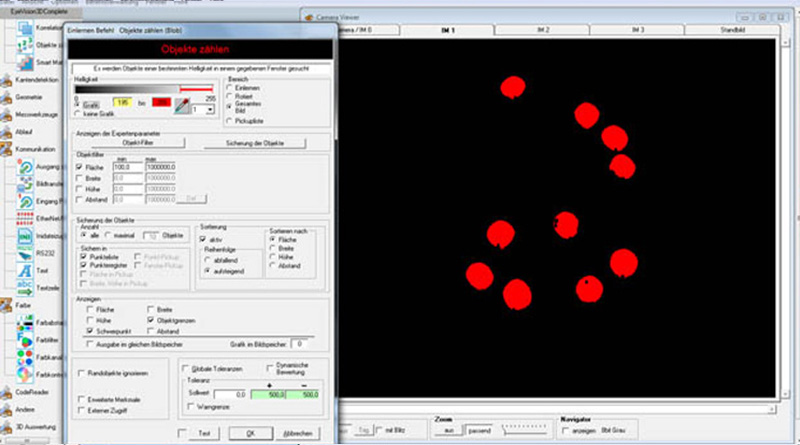
Task: Click the Text command icon
Action: coord(24,270)
